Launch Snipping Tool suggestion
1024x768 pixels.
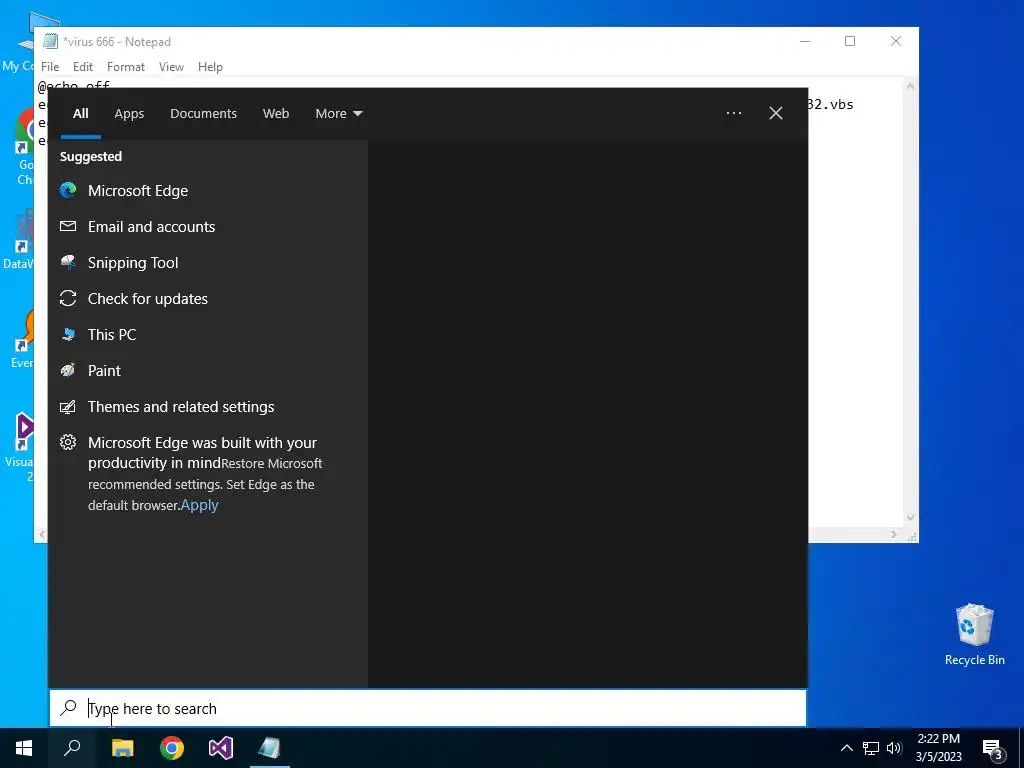point(208,263)
